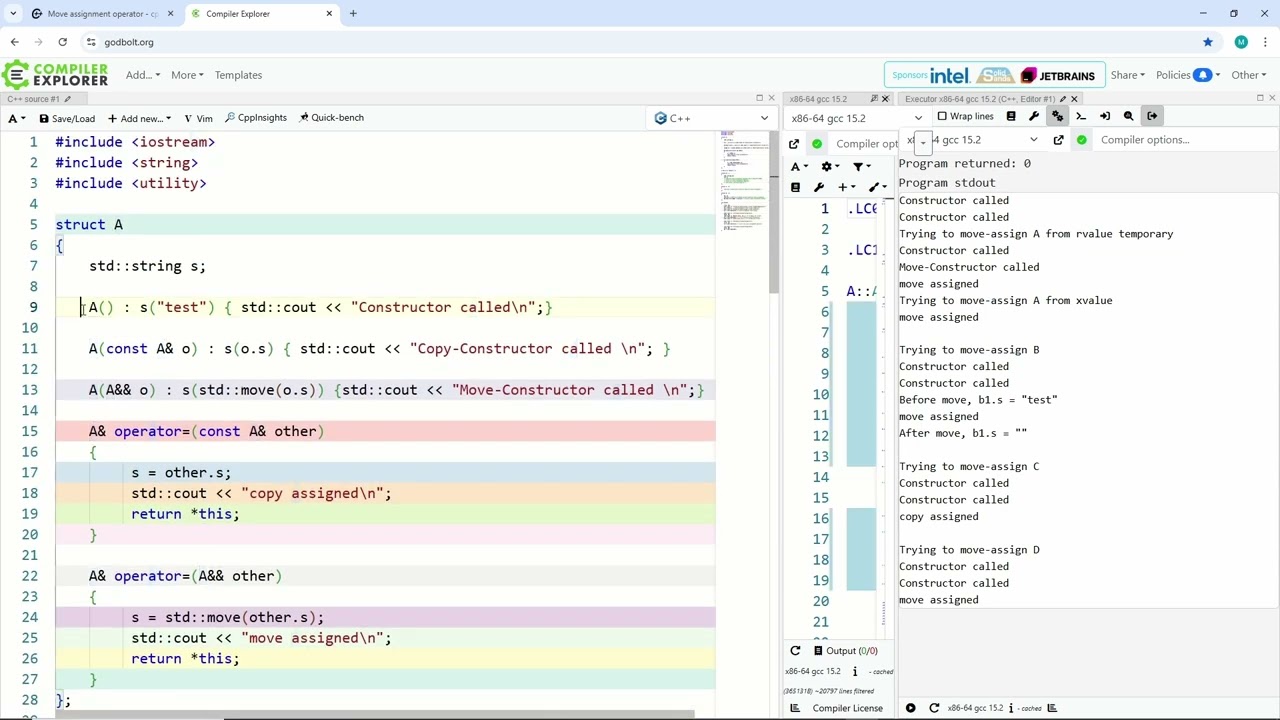Show compiler info icon in compiler pane
The height and width of the screenshot is (720, 1280).
pyautogui.click(x=855, y=671)
